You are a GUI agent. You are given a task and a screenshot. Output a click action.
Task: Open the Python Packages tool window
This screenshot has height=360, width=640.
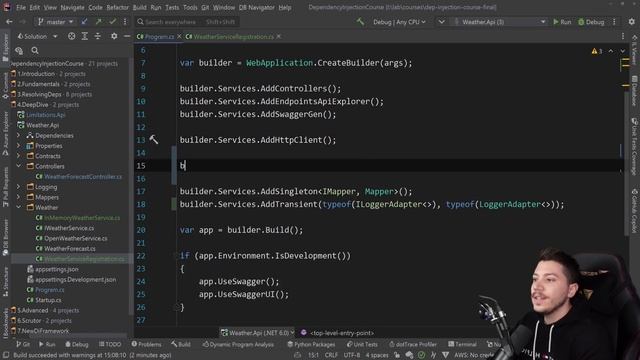tap(311, 344)
